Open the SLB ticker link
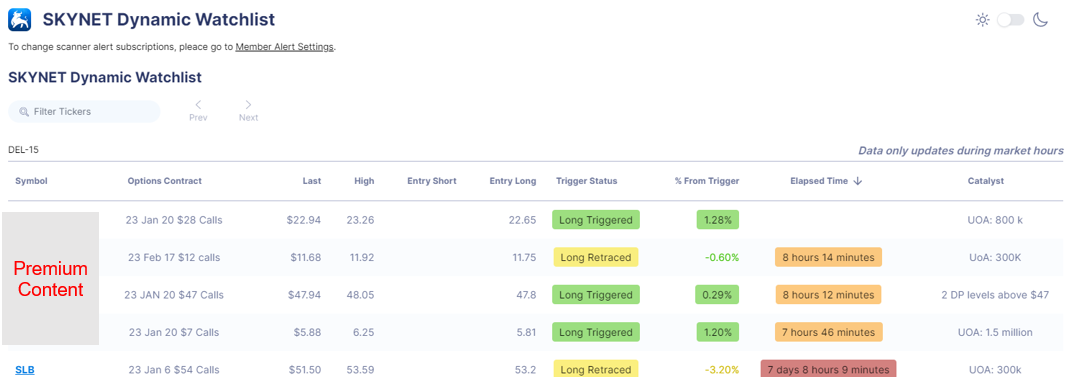Image resolution: width=1078 pixels, height=377 pixels. (25, 369)
